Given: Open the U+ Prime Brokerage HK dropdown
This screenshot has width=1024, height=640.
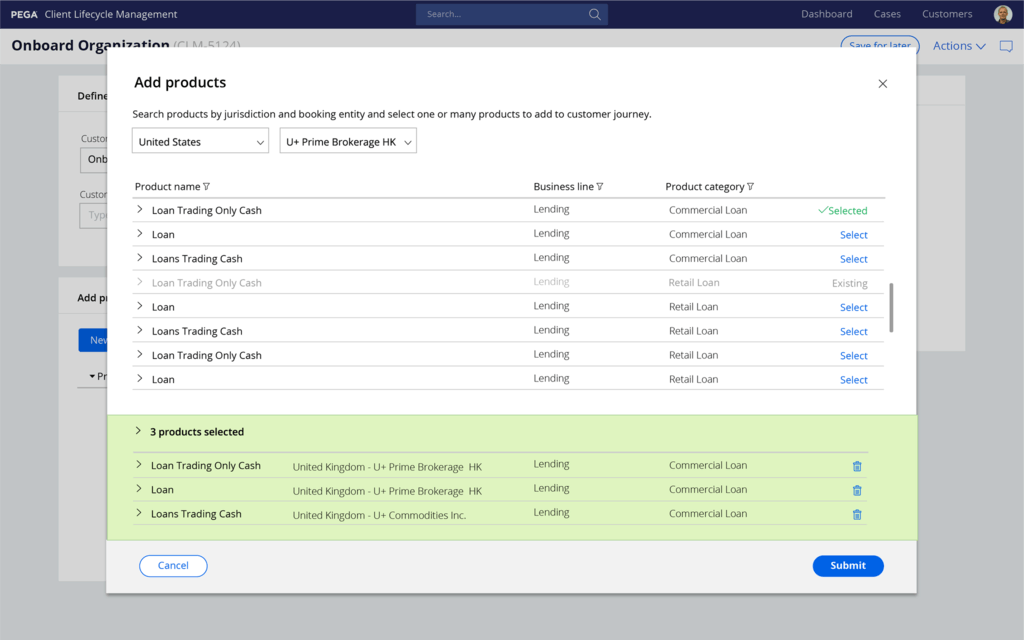Looking at the screenshot, I should (x=347, y=142).
